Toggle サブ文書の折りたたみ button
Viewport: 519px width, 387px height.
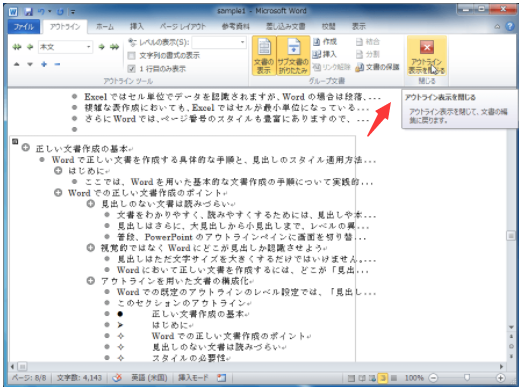click(293, 56)
